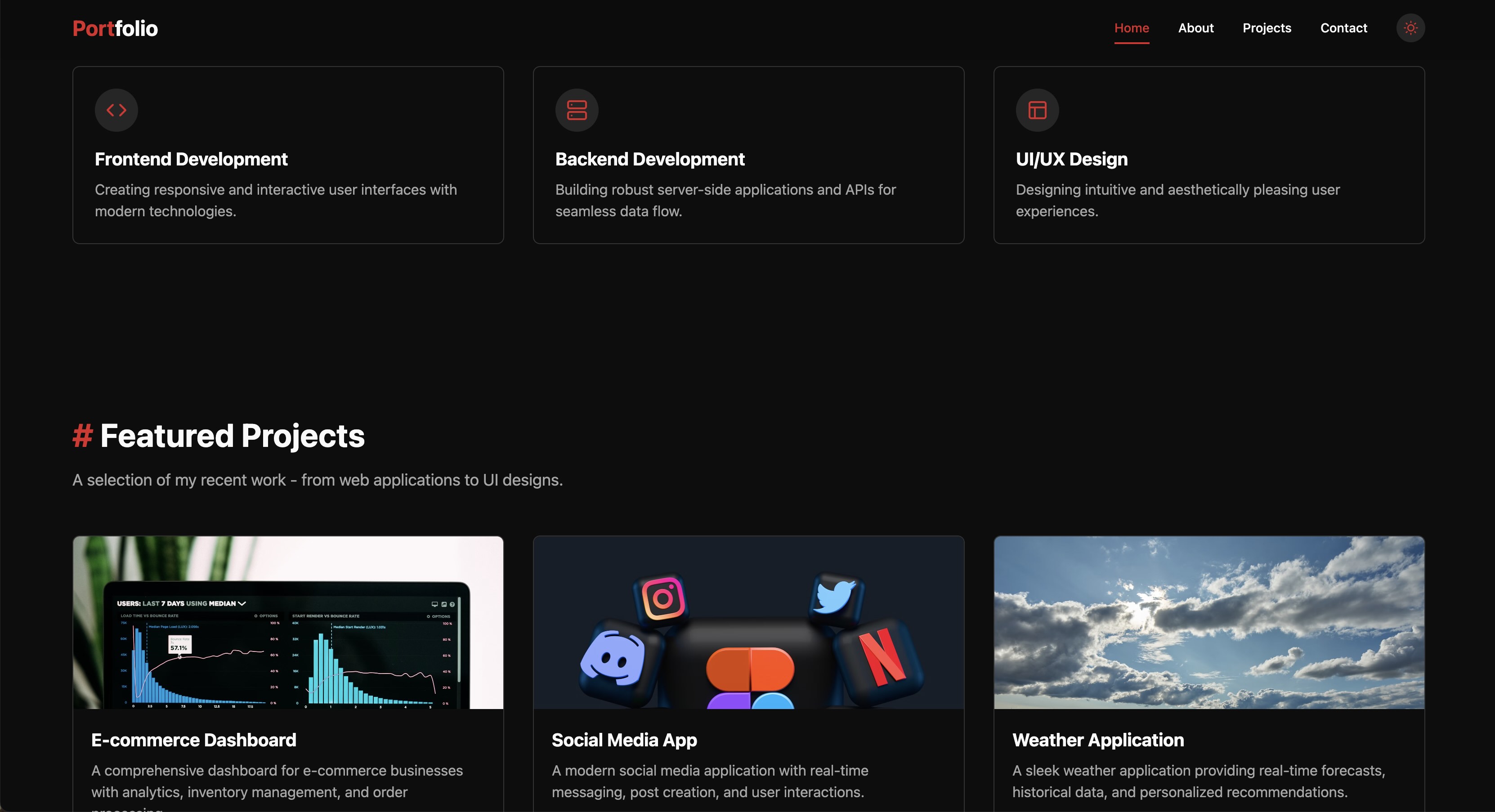This screenshot has height=812, width=1495.
Task: Click the Social Media App title
Action: [624, 740]
